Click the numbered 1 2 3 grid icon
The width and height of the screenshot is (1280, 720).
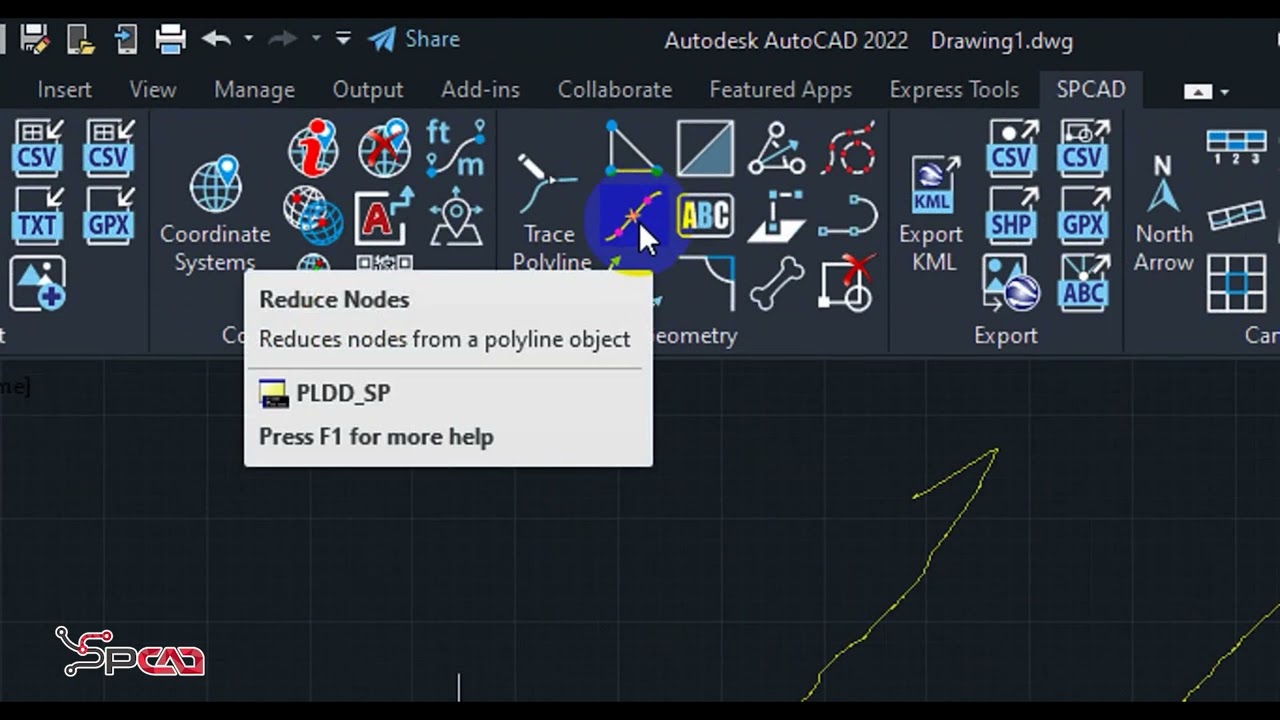pyautogui.click(x=1237, y=147)
